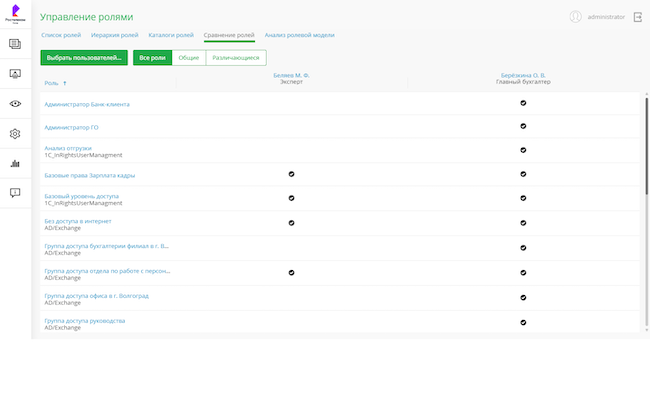Open role Базовый уровень доступа
This screenshot has height=403, width=650.
82,197
